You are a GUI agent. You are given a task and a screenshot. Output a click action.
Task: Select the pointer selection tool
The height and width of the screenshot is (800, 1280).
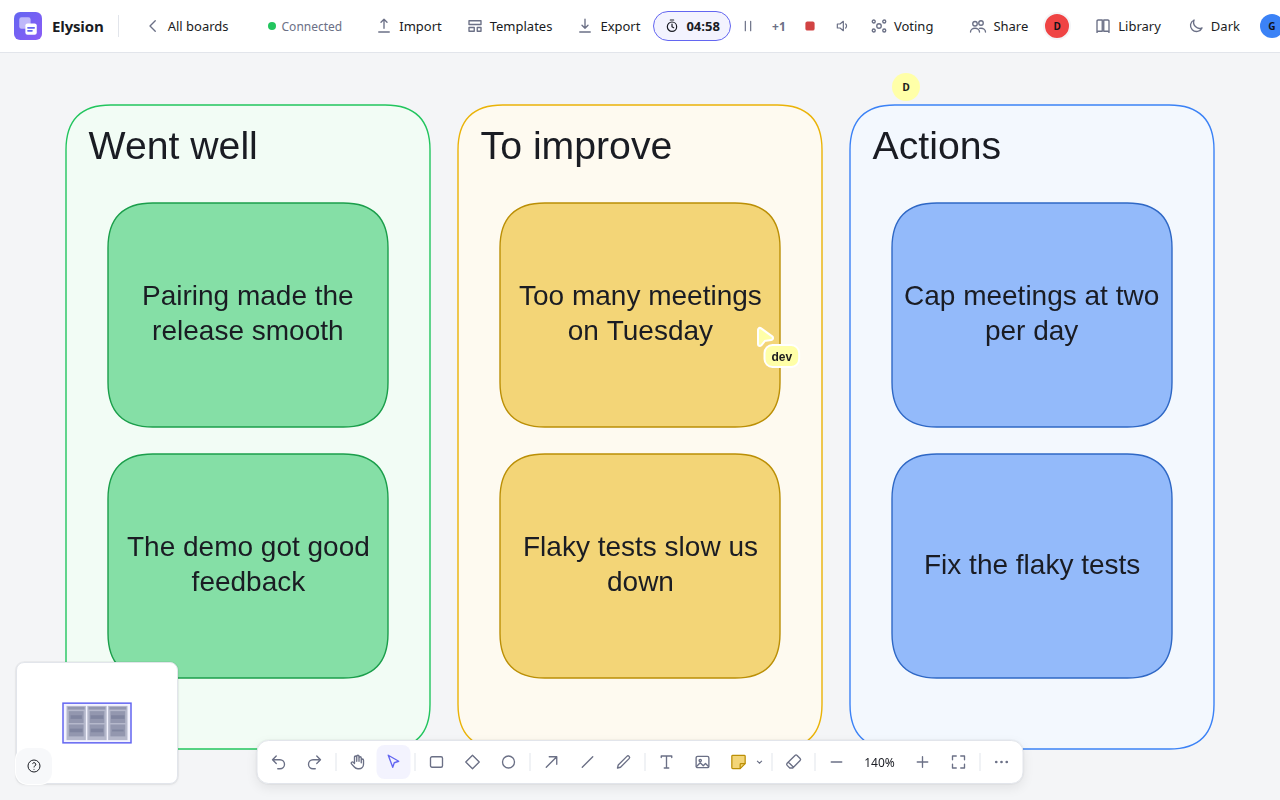pos(393,762)
